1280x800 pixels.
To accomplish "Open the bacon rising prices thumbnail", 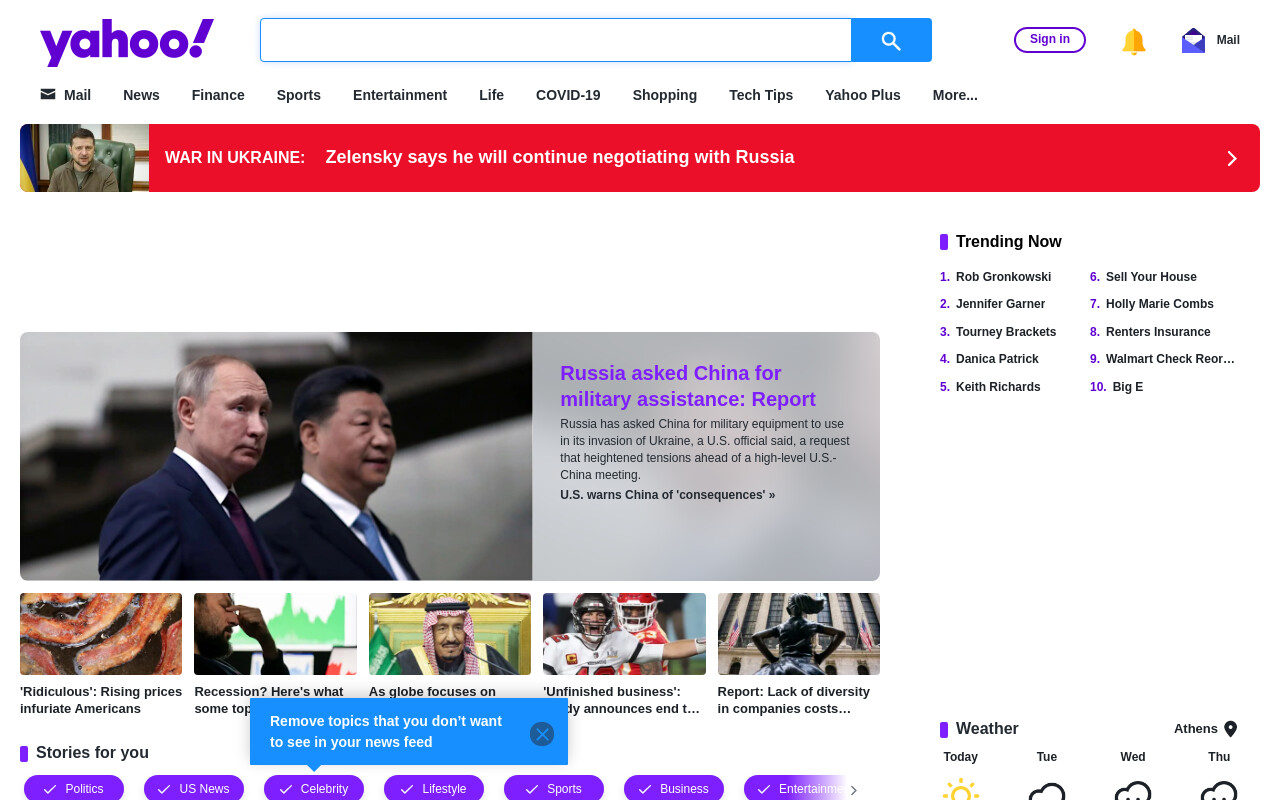I will [x=101, y=634].
